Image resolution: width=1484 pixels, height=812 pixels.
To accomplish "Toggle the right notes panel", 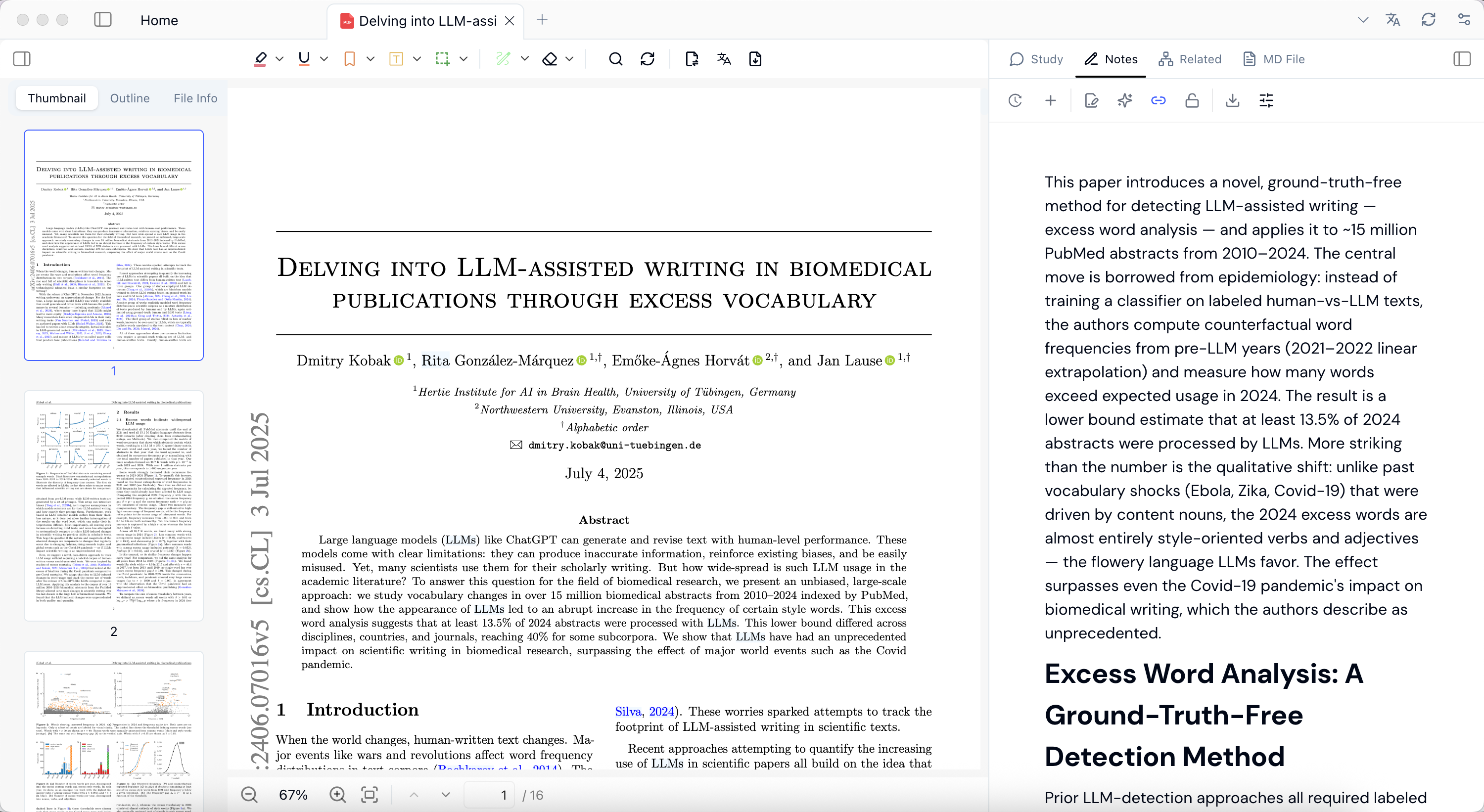I will (x=1462, y=59).
